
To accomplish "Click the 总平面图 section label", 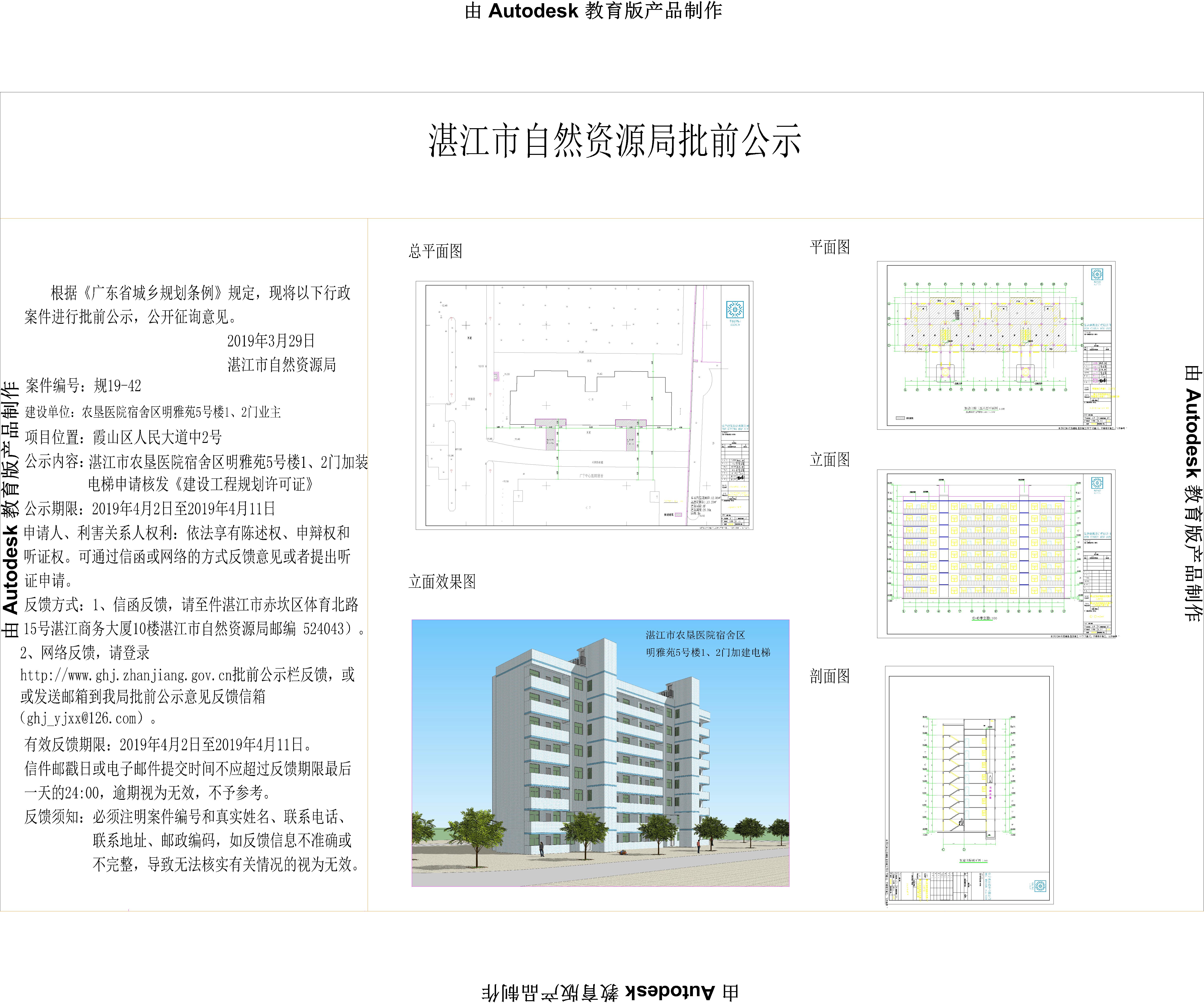I will (435, 251).
